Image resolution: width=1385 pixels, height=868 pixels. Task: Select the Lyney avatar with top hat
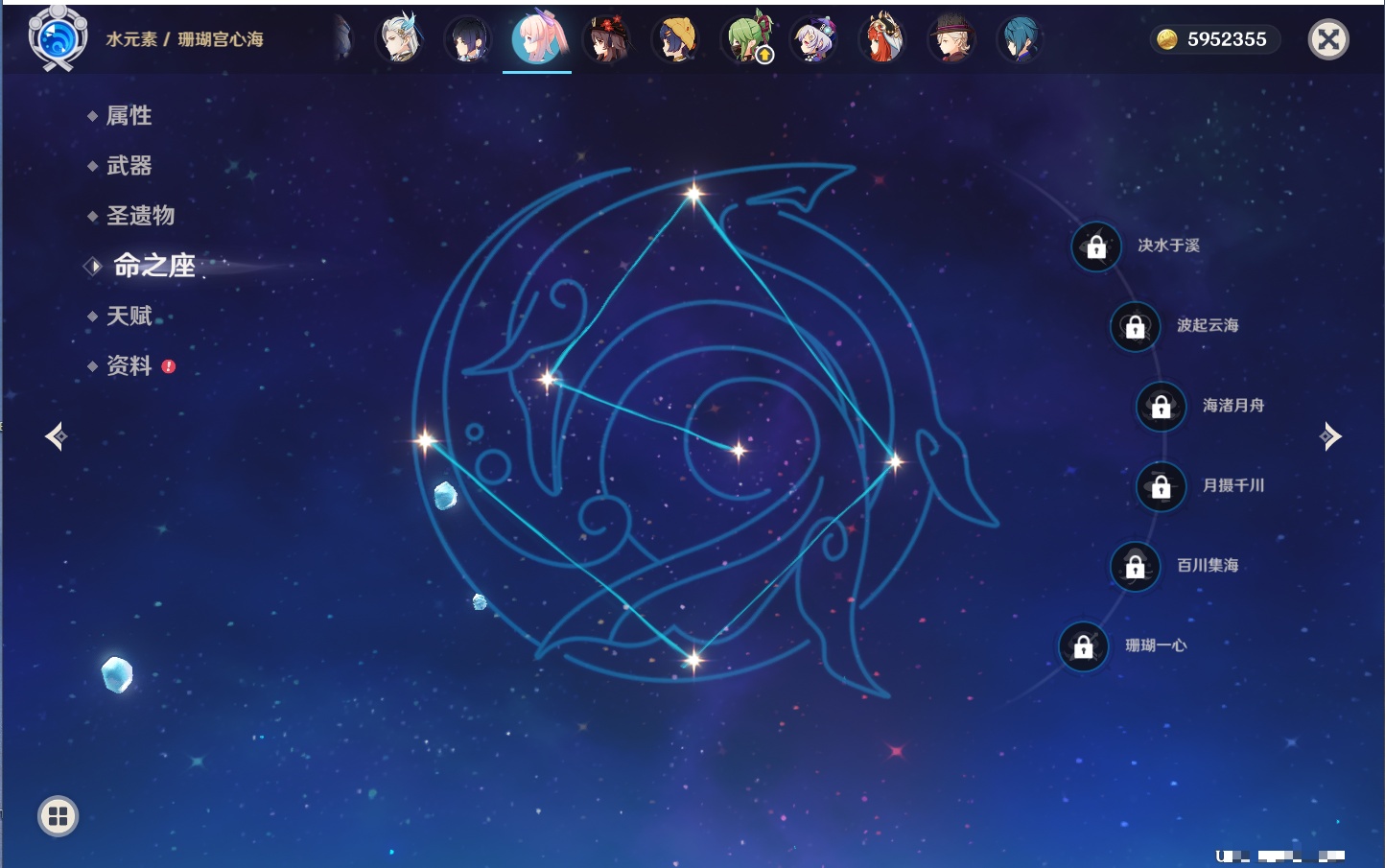[x=951, y=39]
